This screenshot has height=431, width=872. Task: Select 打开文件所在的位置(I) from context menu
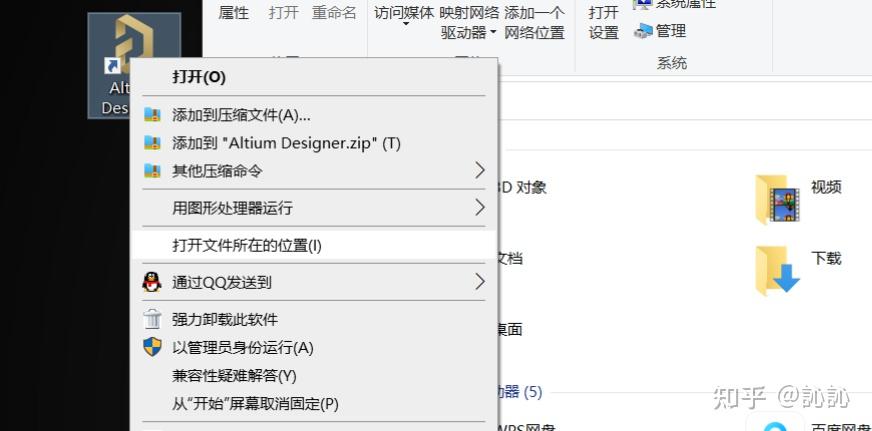click(247, 245)
